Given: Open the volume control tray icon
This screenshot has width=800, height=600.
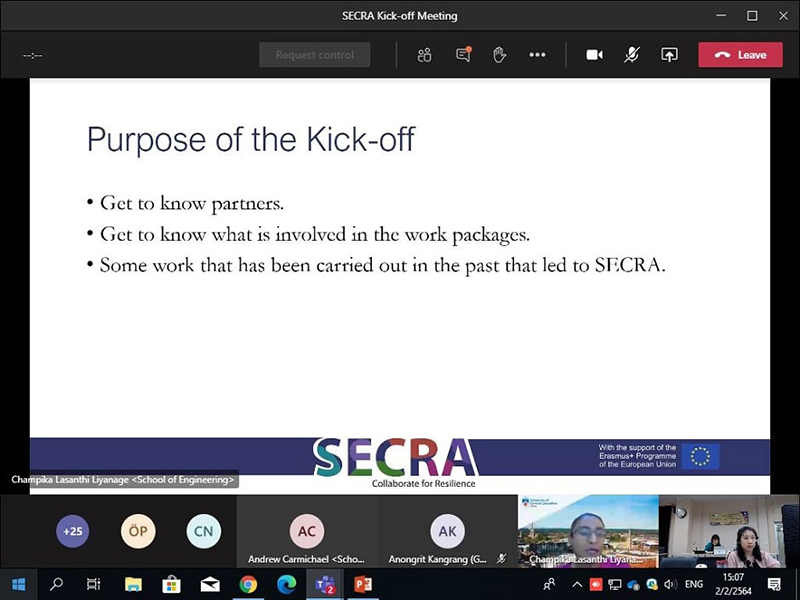Looking at the screenshot, I should click(670, 584).
